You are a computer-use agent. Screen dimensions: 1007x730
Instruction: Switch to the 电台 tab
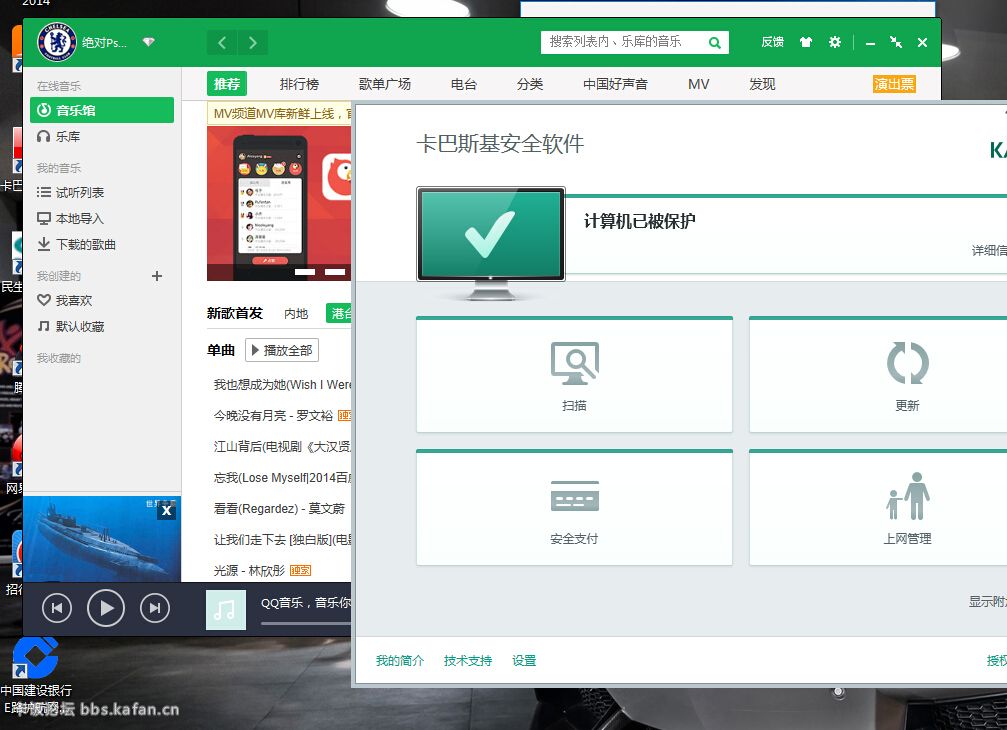point(464,84)
